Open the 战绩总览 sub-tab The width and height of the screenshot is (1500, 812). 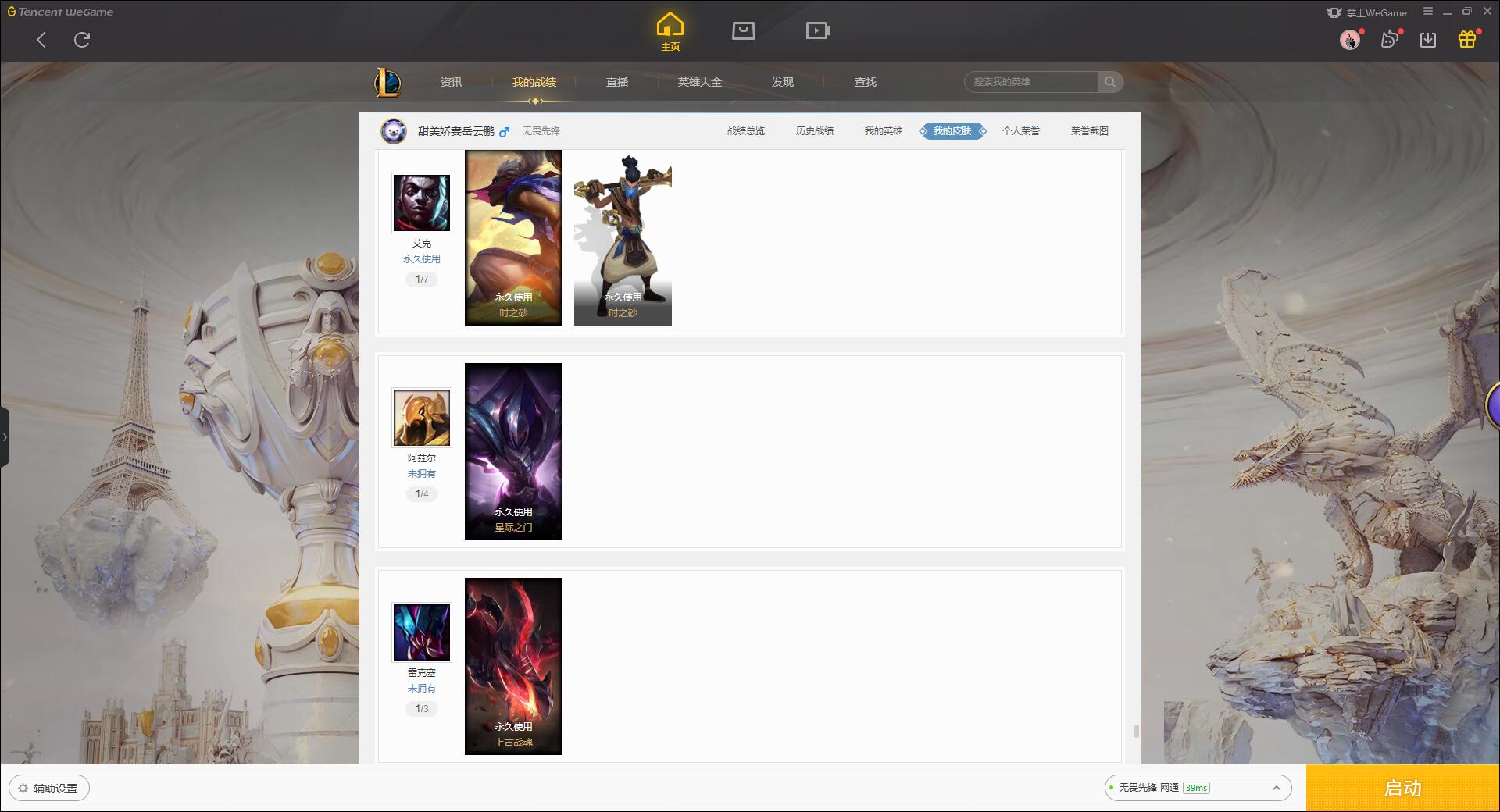[746, 131]
